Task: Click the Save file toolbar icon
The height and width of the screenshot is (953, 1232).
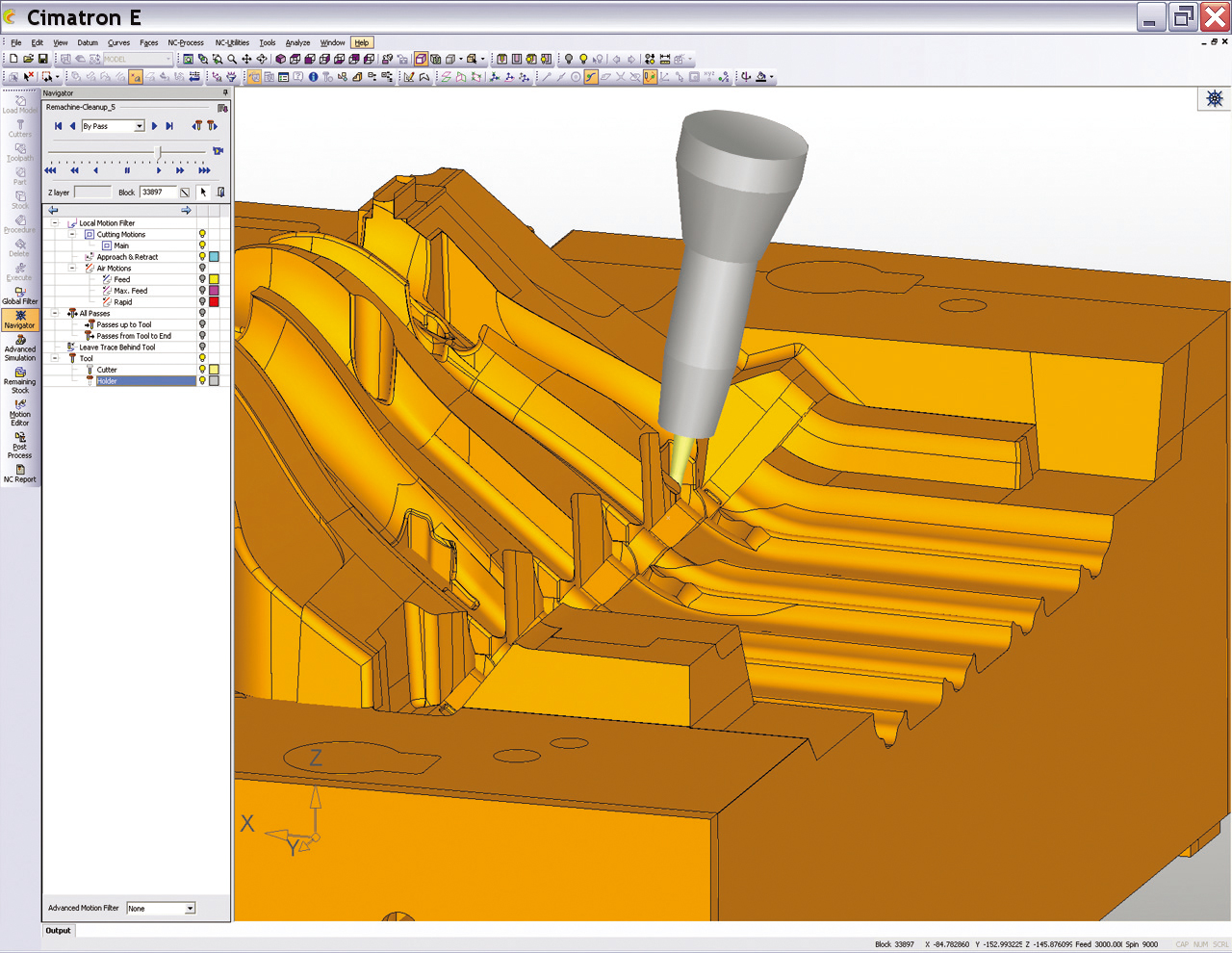Action: [x=42, y=59]
